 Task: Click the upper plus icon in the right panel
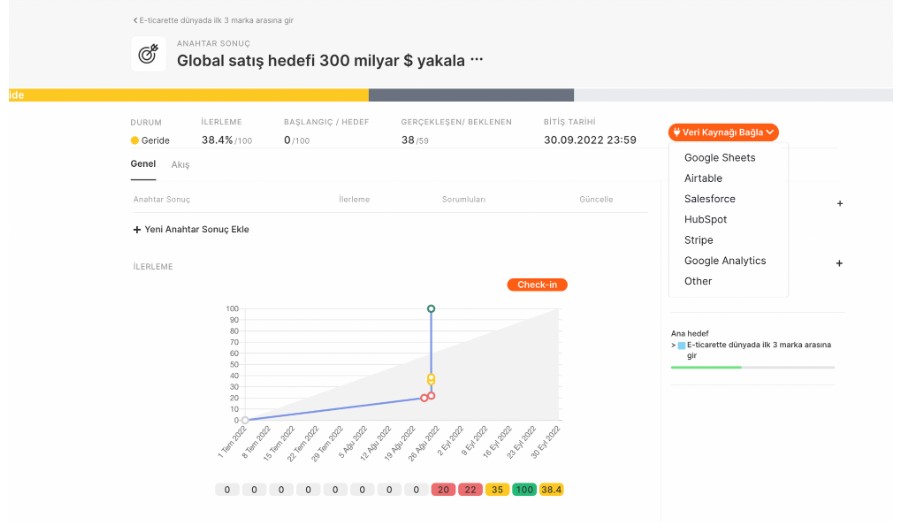tap(840, 203)
